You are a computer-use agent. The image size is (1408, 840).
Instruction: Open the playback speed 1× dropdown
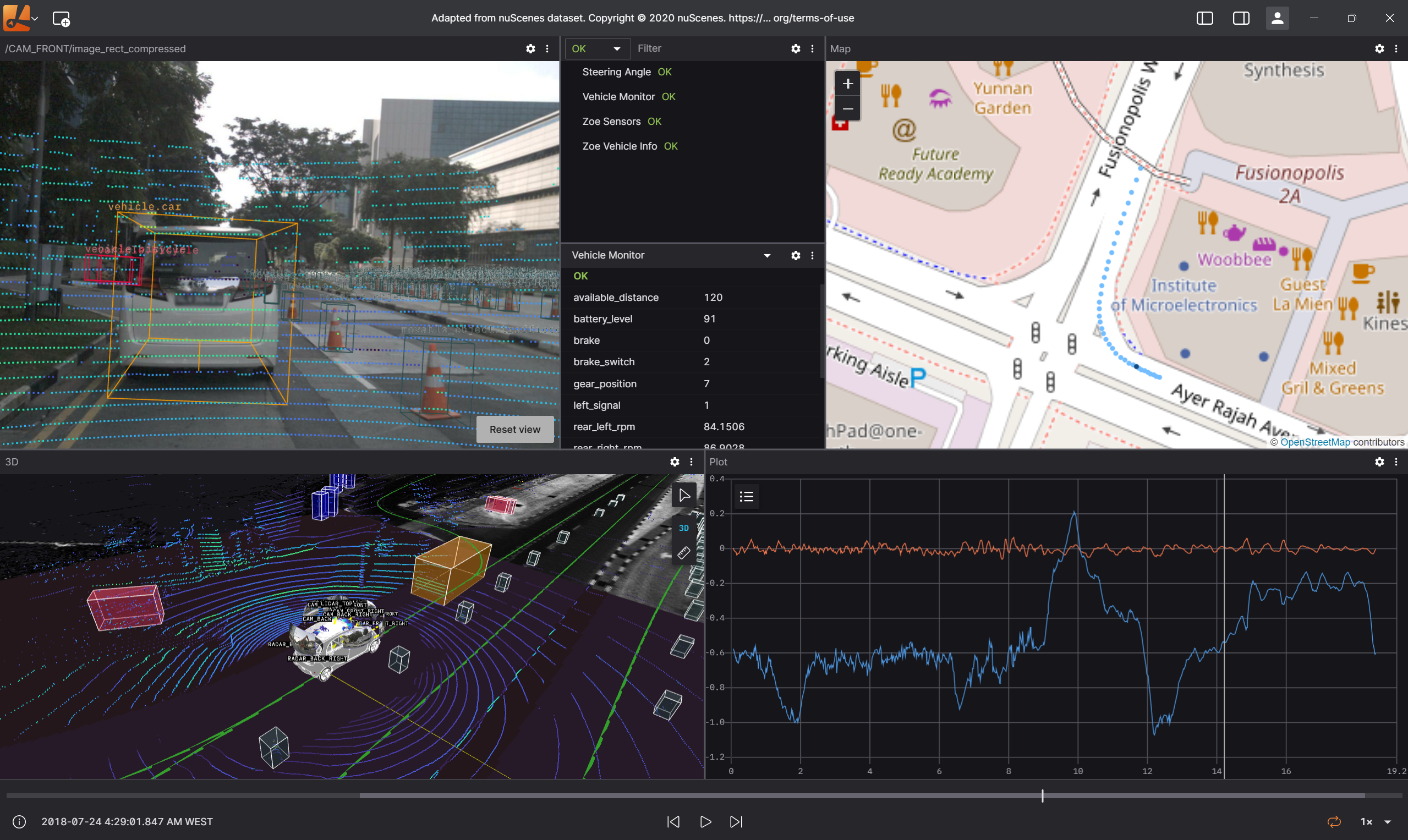click(x=1376, y=821)
